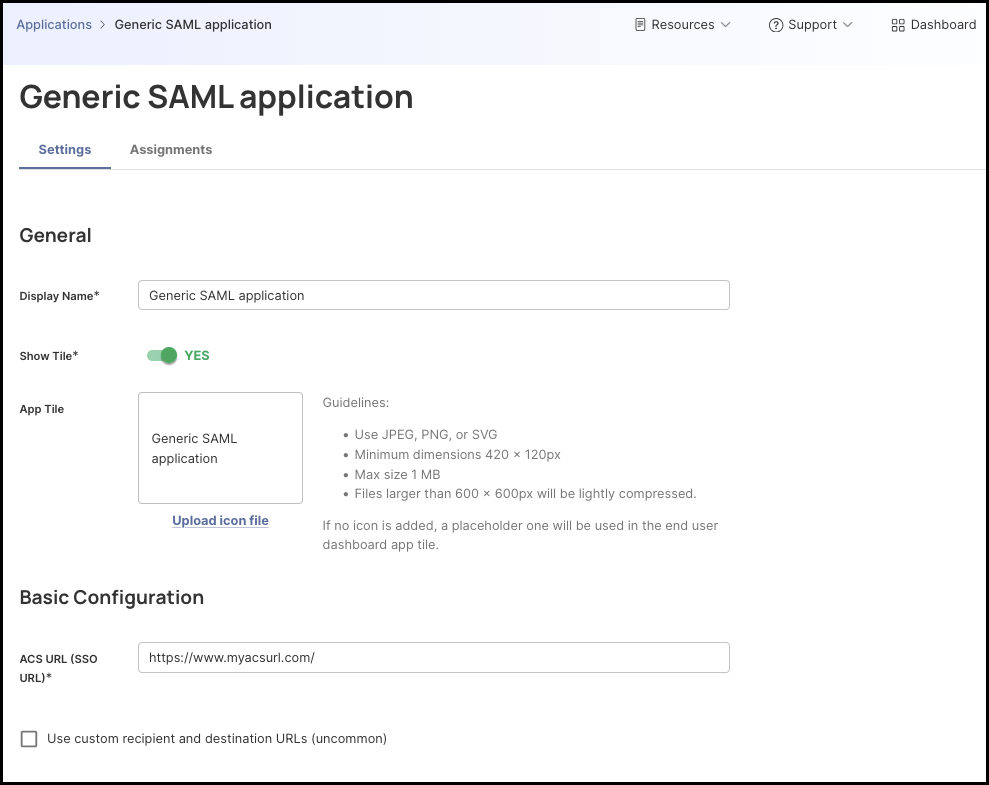Image resolution: width=989 pixels, height=785 pixels.
Task: Open the Resources dropdown menu
Action: click(x=682, y=24)
